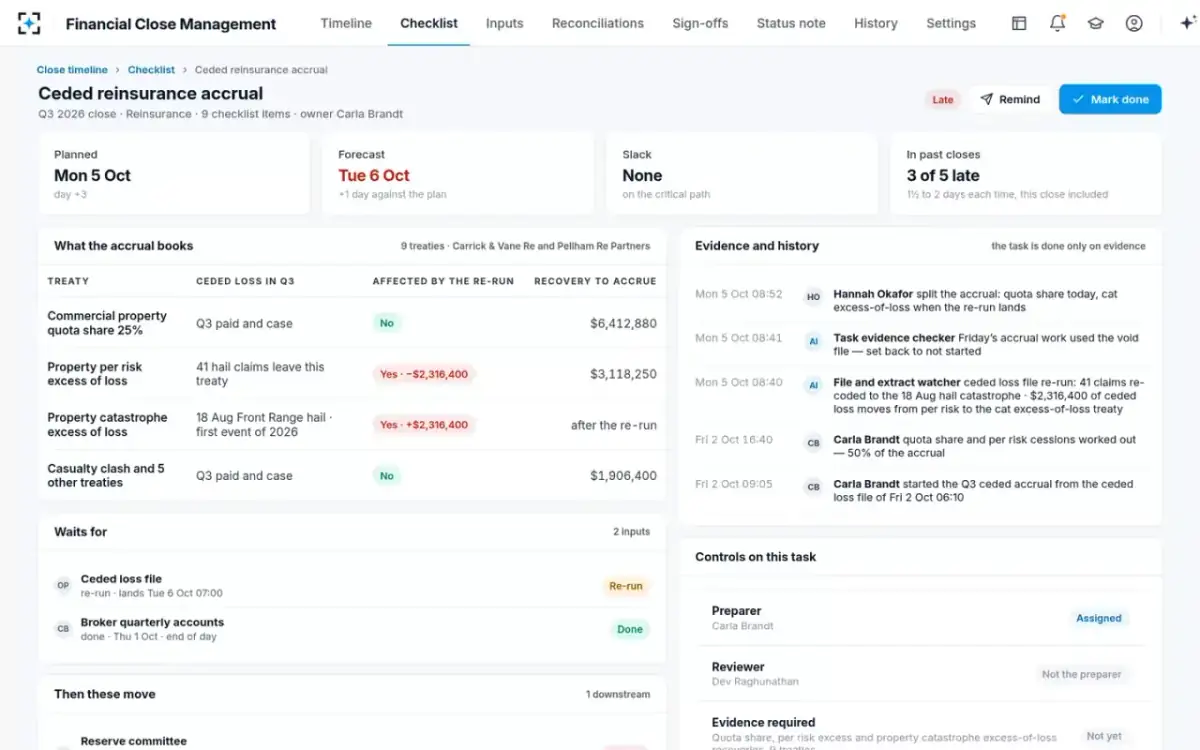Click the Assigned badge for Preparer

(1099, 618)
